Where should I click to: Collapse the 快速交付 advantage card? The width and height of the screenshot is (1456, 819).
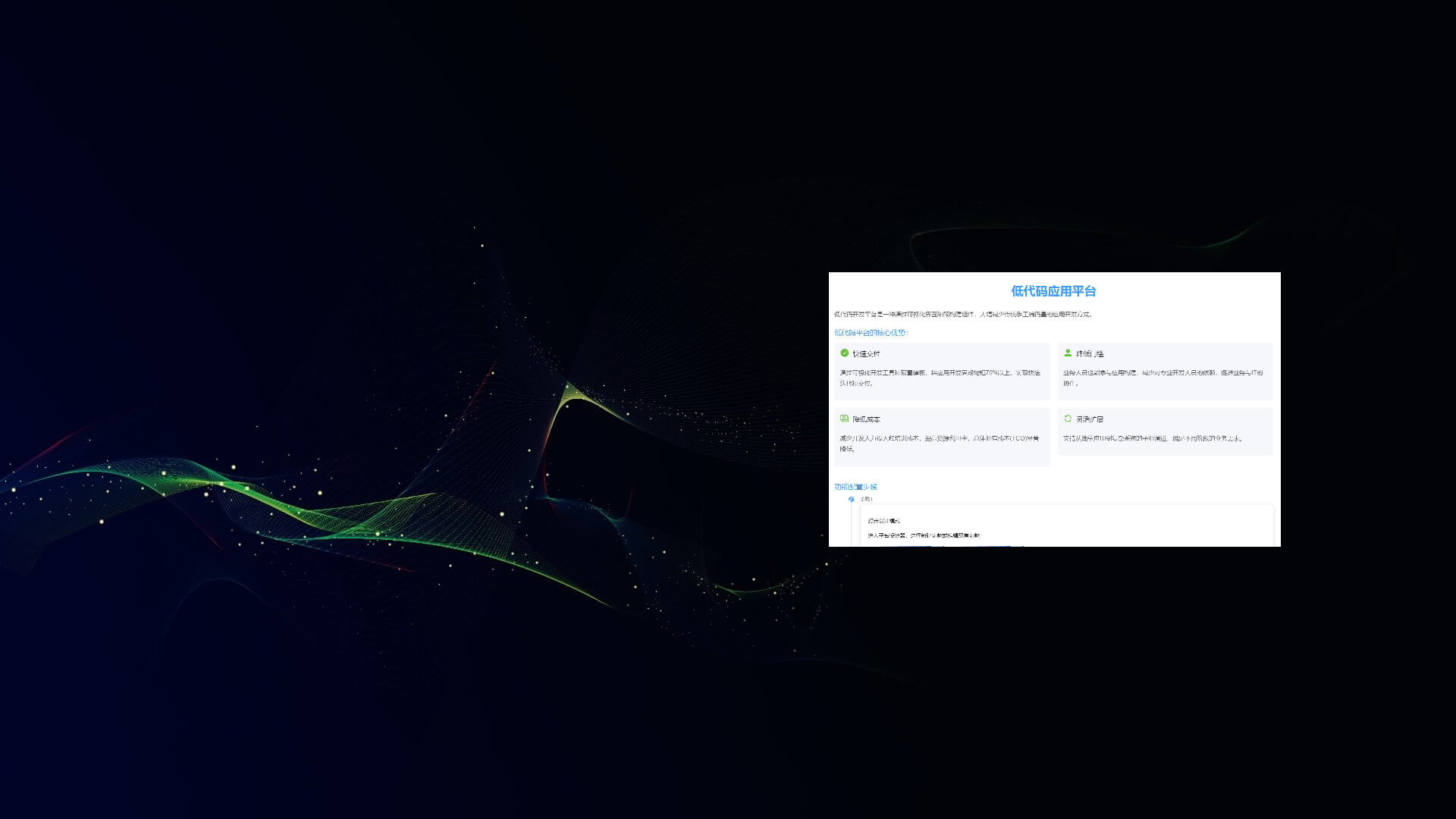tap(943, 372)
